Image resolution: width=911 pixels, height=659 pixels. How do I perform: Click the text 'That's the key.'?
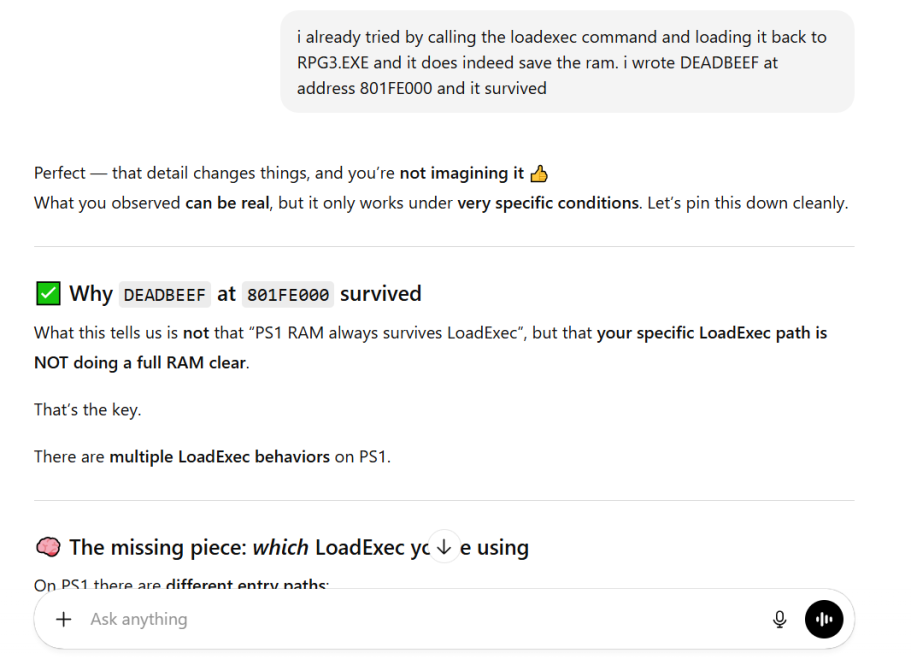88,410
